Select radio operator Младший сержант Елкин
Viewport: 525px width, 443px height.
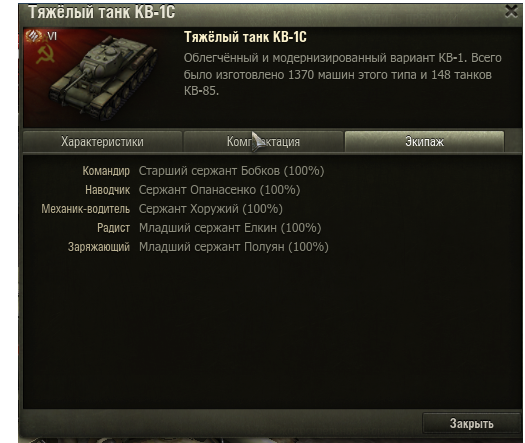click(x=230, y=228)
